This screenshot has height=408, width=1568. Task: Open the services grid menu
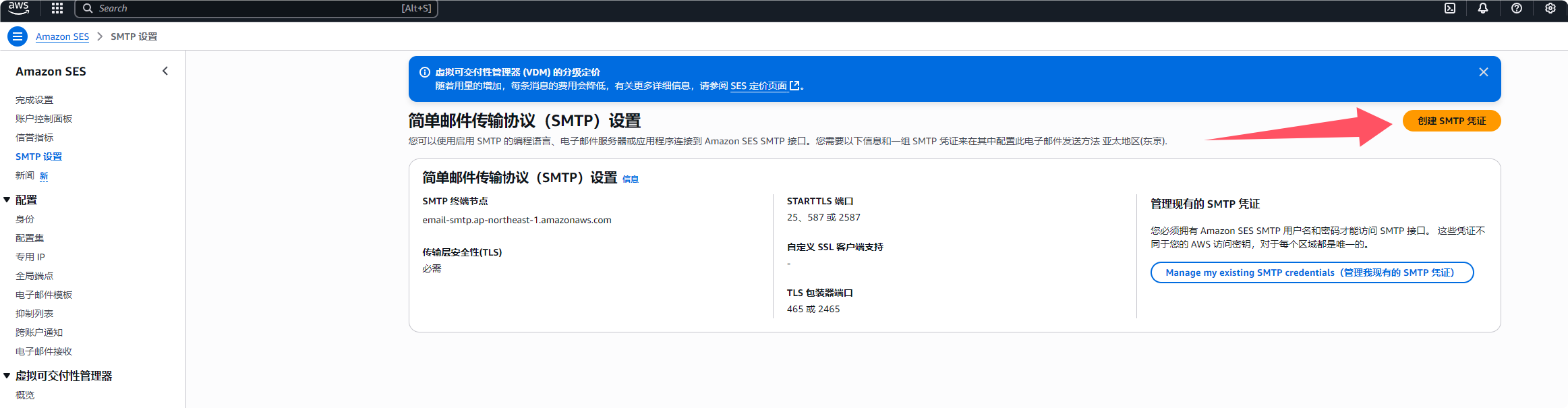click(57, 8)
